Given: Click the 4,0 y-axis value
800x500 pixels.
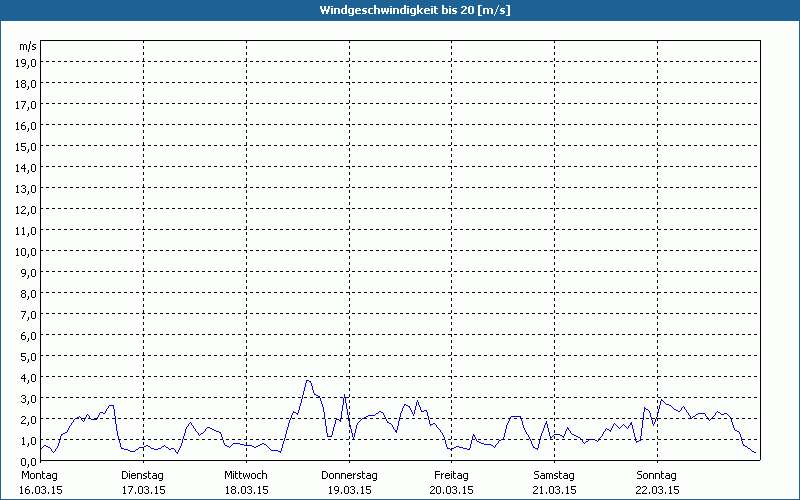Looking at the screenshot, I should pyautogui.click(x=28, y=378).
